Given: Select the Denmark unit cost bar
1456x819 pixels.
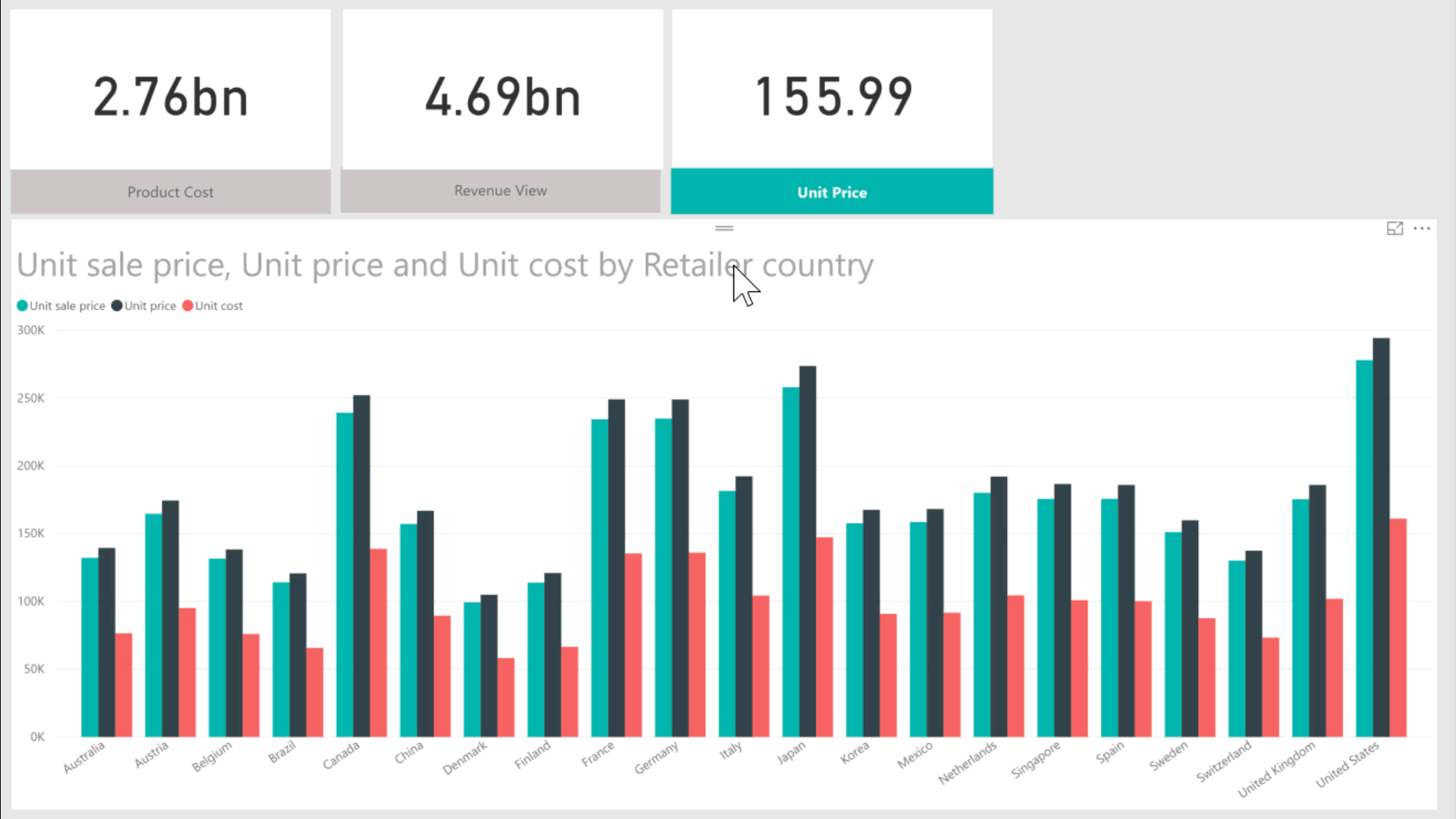Looking at the screenshot, I should 506,698.
